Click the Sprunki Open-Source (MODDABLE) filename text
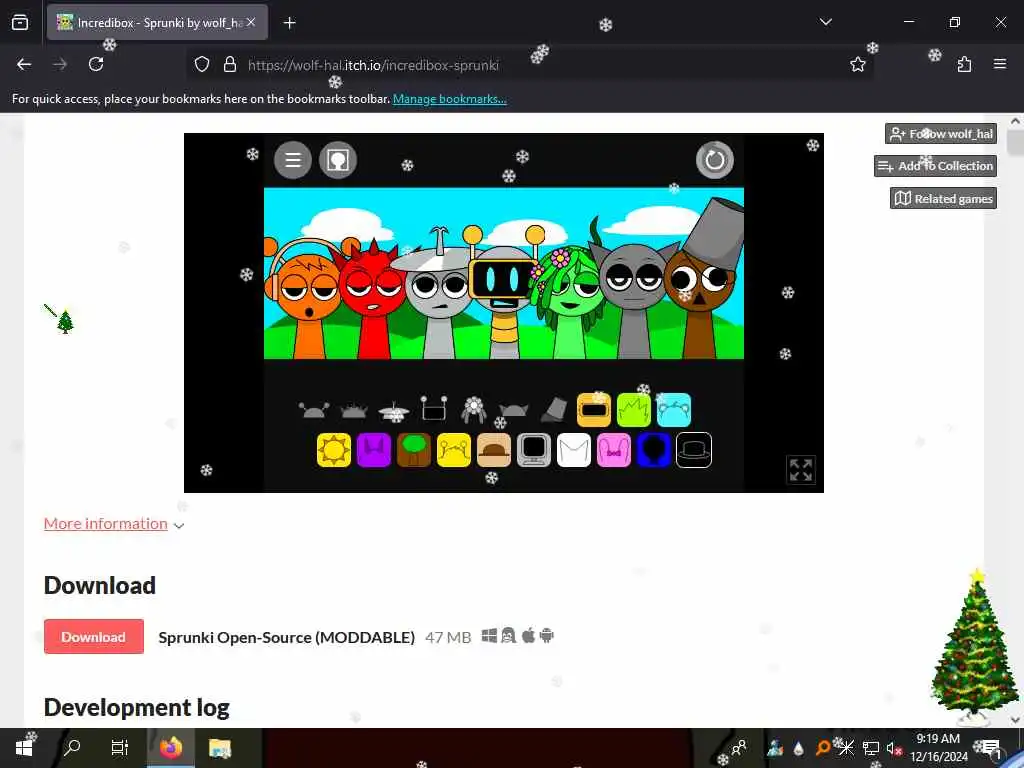 click(x=287, y=637)
